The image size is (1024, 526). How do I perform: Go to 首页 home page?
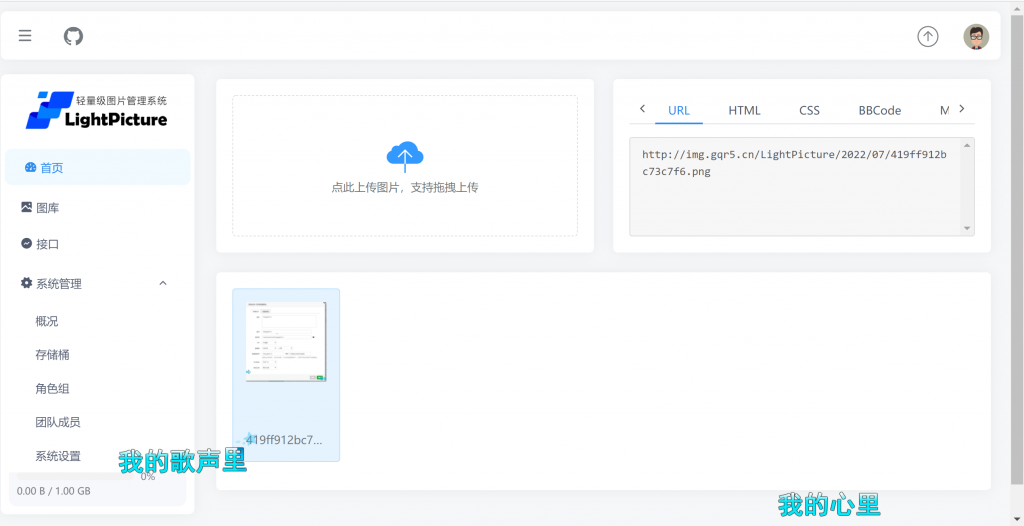tap(97, 167)
